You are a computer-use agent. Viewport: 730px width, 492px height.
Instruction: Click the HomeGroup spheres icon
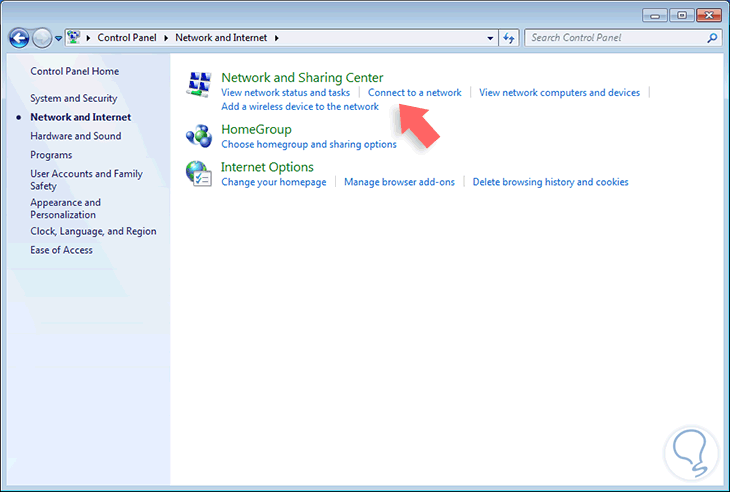pos(199,136)
